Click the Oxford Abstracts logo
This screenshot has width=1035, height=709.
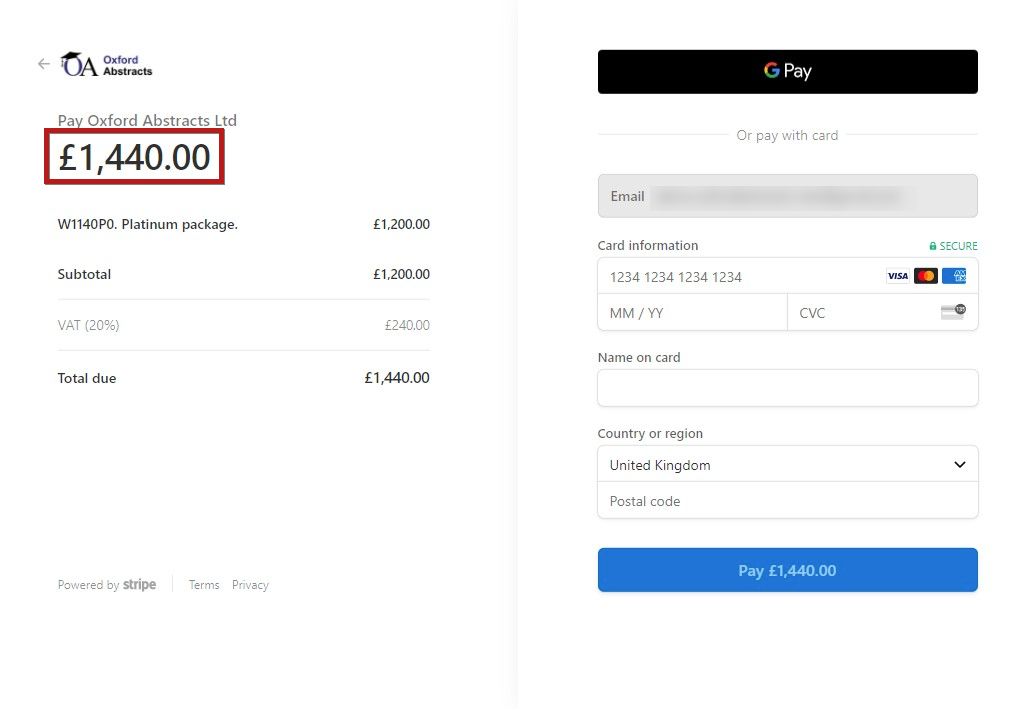click(107, 65)
